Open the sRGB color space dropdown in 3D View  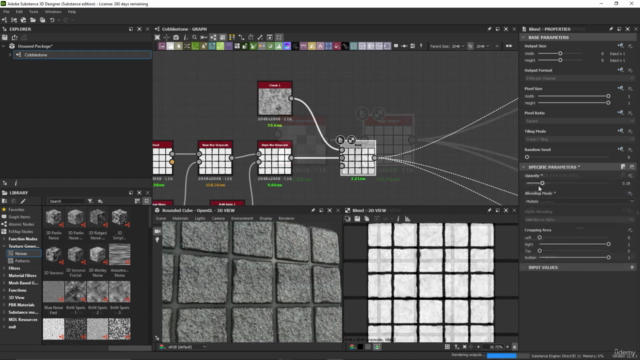(x=187, y=347)
